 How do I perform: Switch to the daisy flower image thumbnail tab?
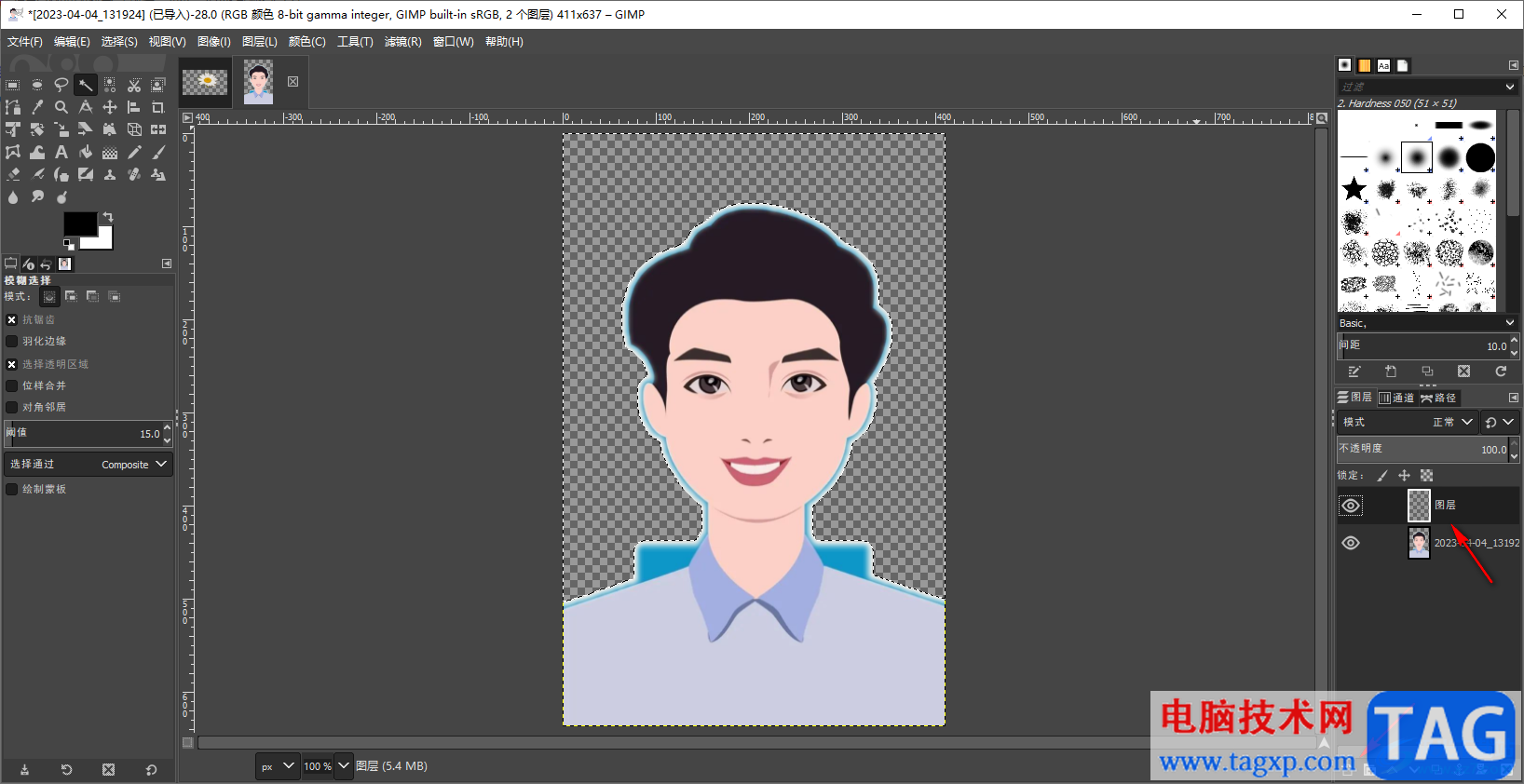205,82
